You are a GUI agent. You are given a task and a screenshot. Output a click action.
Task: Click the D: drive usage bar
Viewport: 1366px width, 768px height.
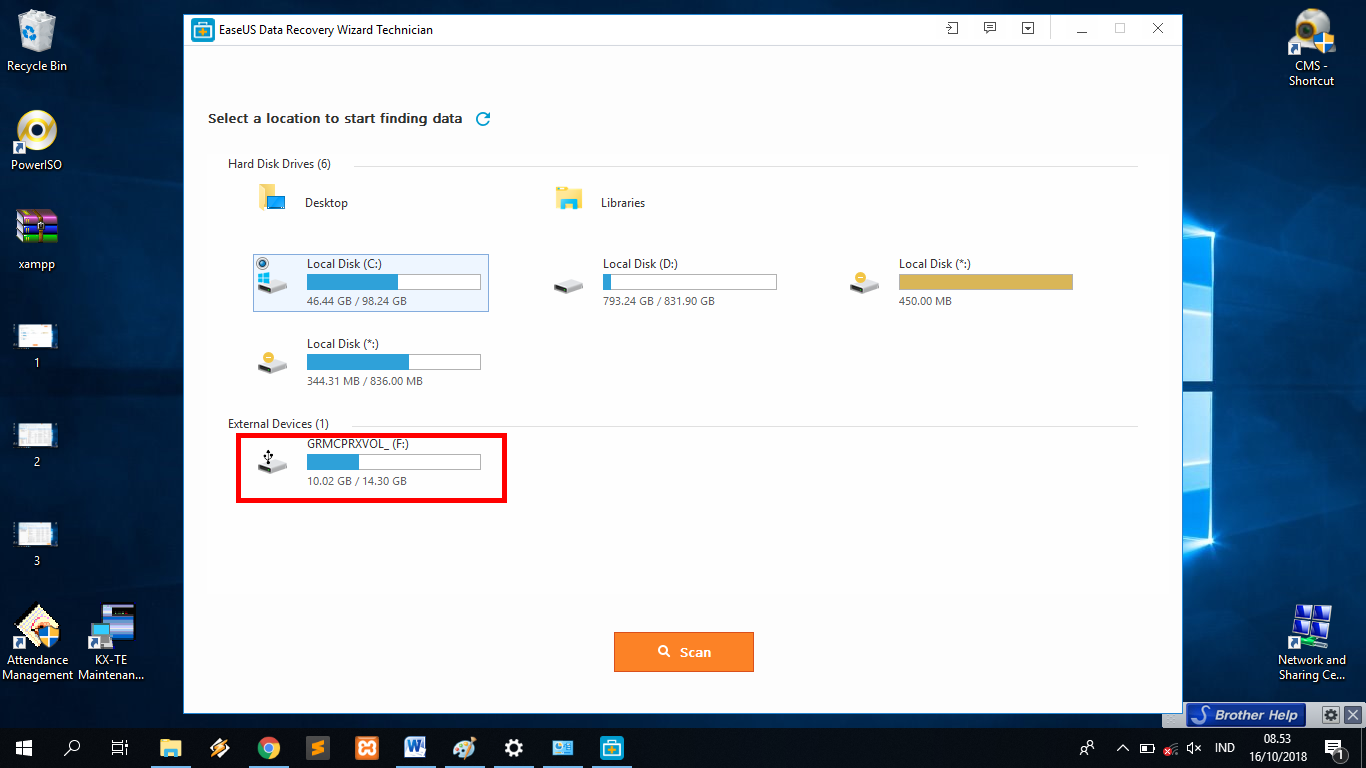pyautogui.click(x=689, y=282)
